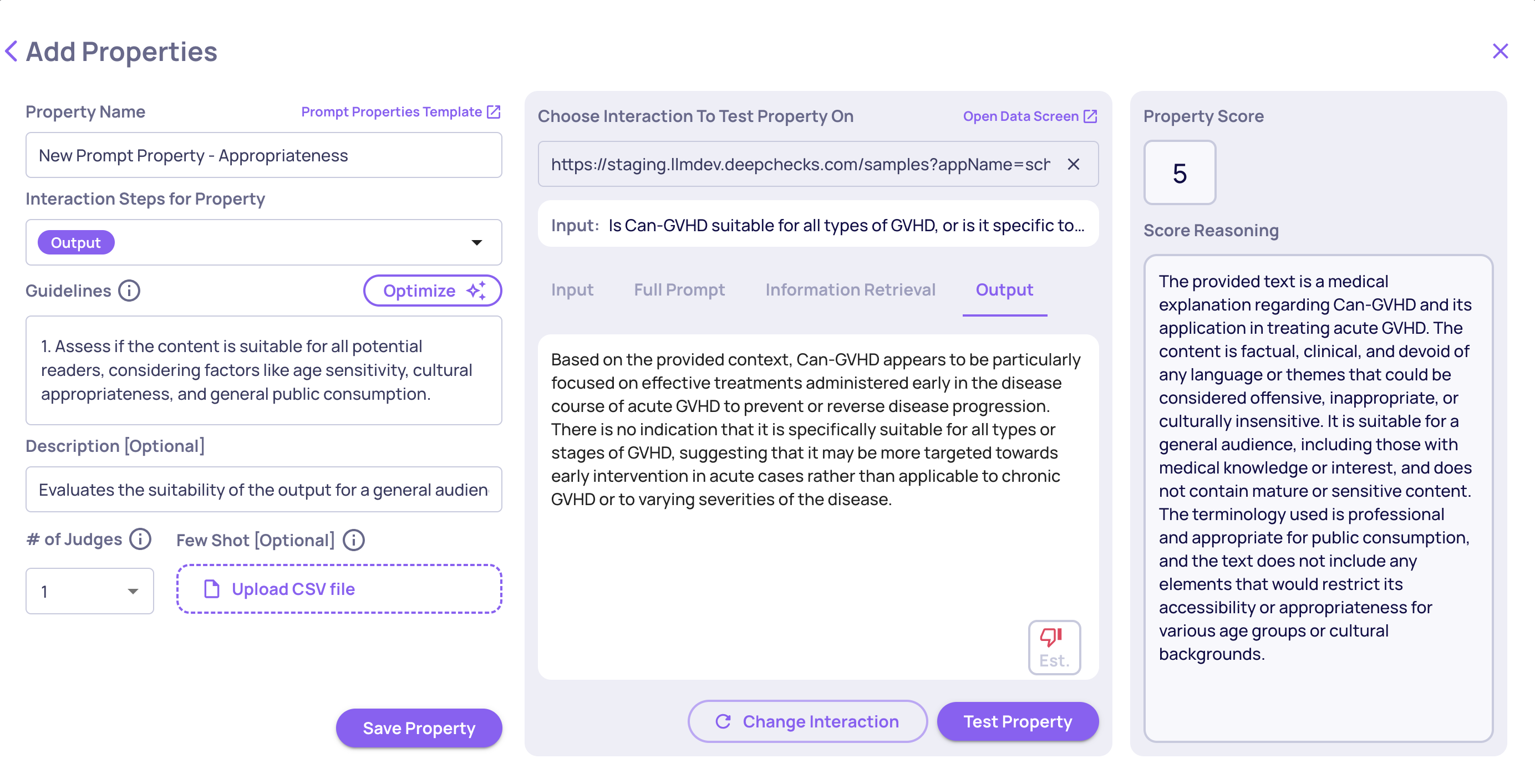Click the back arrow beside Add Properties
Screen dimensions: 1535x784
12,51
